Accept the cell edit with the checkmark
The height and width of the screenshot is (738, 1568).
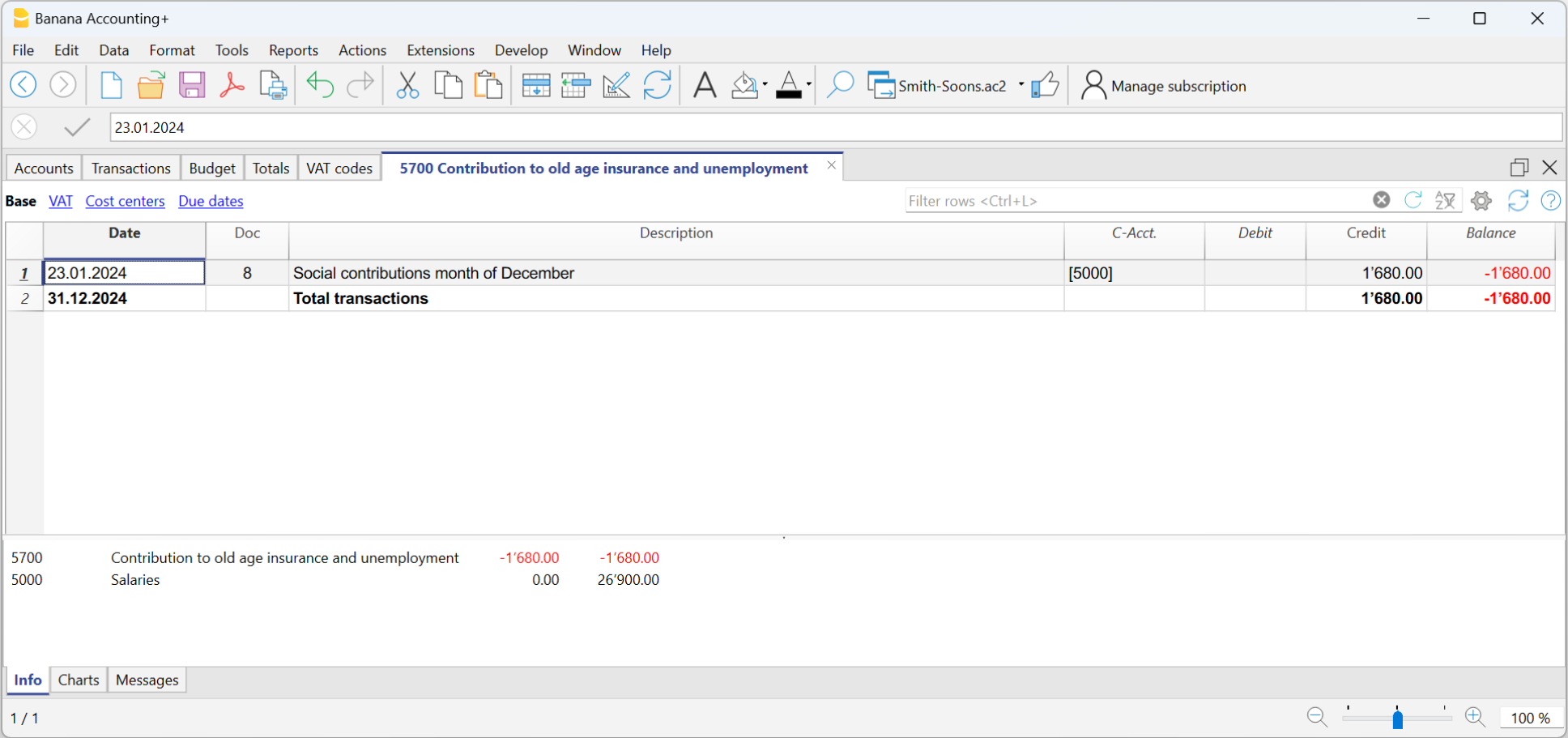77,127
